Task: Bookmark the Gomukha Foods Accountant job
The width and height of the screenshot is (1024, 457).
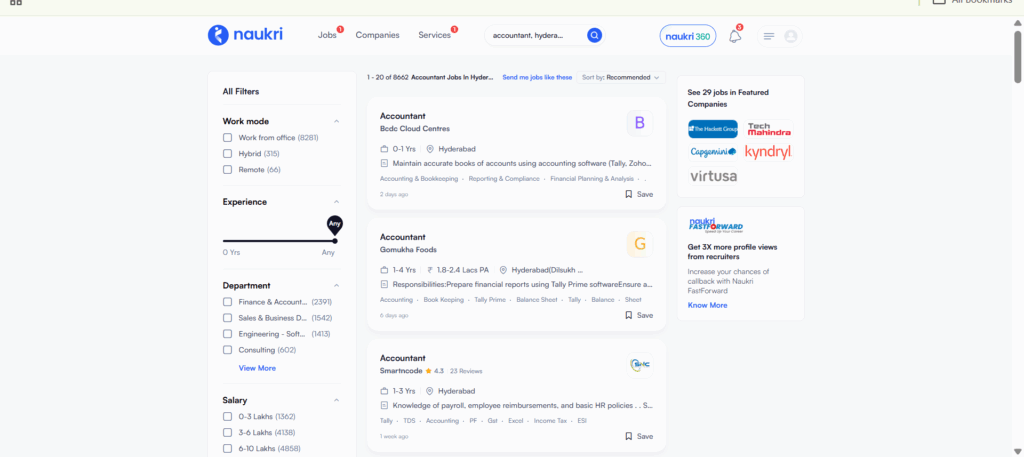Action: [638, 315]
